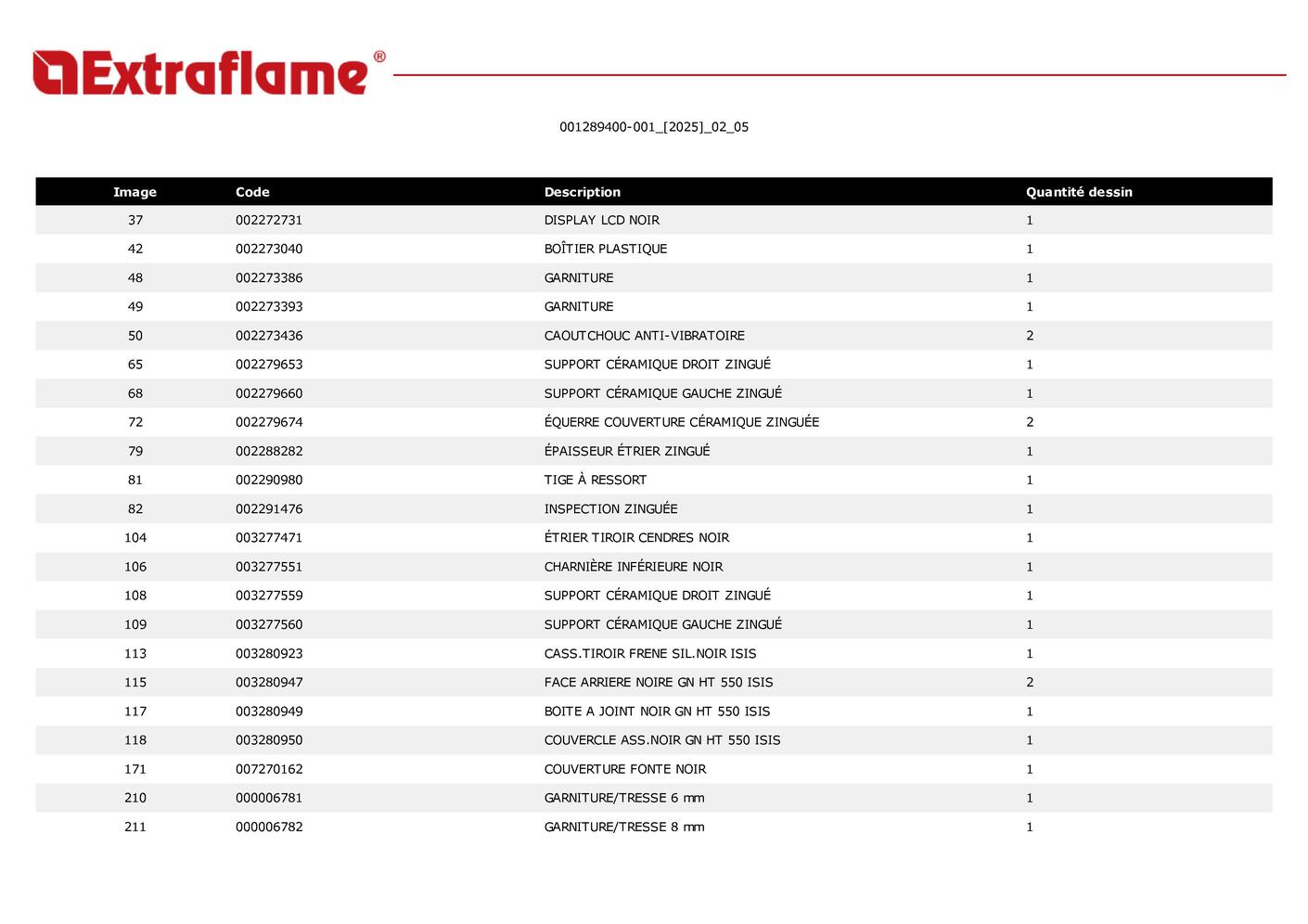Select part code 003280923
This screenshot has height=924, width=1308.
[269, 654]
